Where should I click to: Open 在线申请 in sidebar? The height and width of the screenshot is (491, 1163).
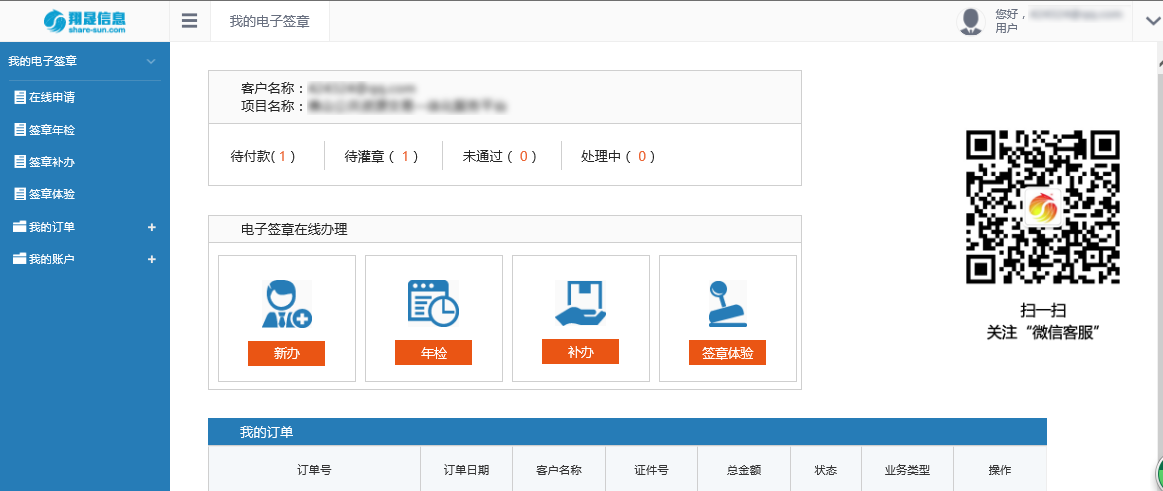click(51, 98)
